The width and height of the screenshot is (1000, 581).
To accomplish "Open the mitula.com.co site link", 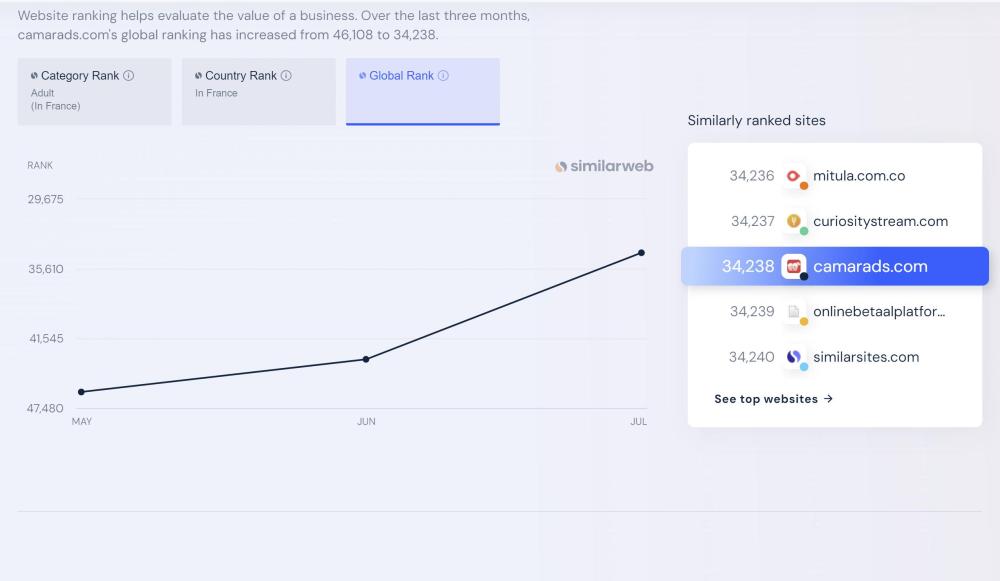I will (x=859, y=176).
